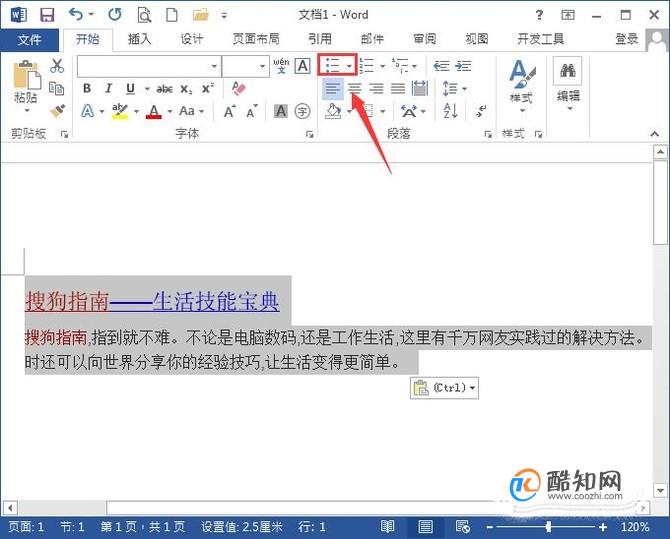
Task: Click the zoom in plus button
Action: click(602, 527)
